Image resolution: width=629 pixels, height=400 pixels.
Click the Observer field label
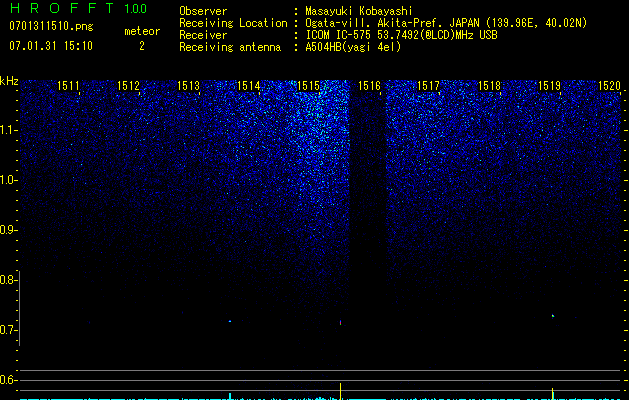tap(203, 11)
